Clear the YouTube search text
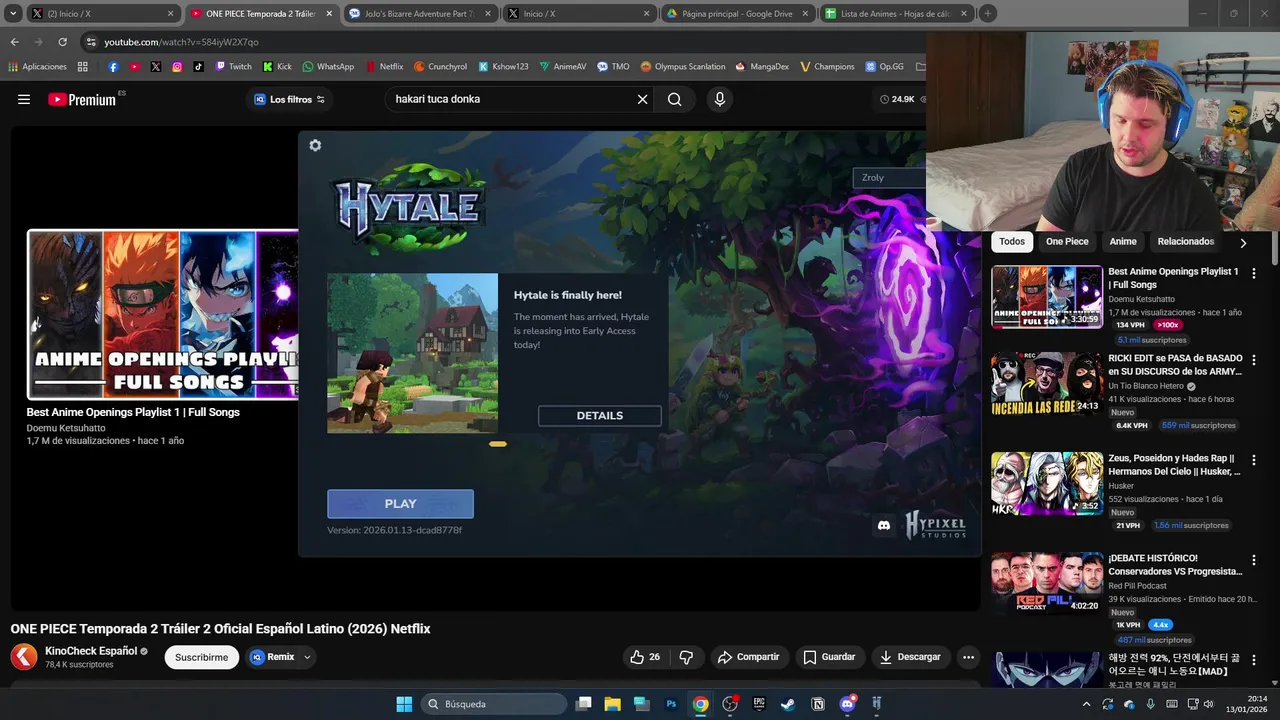This screenshot has width=1280, height=720. (643, 99)
